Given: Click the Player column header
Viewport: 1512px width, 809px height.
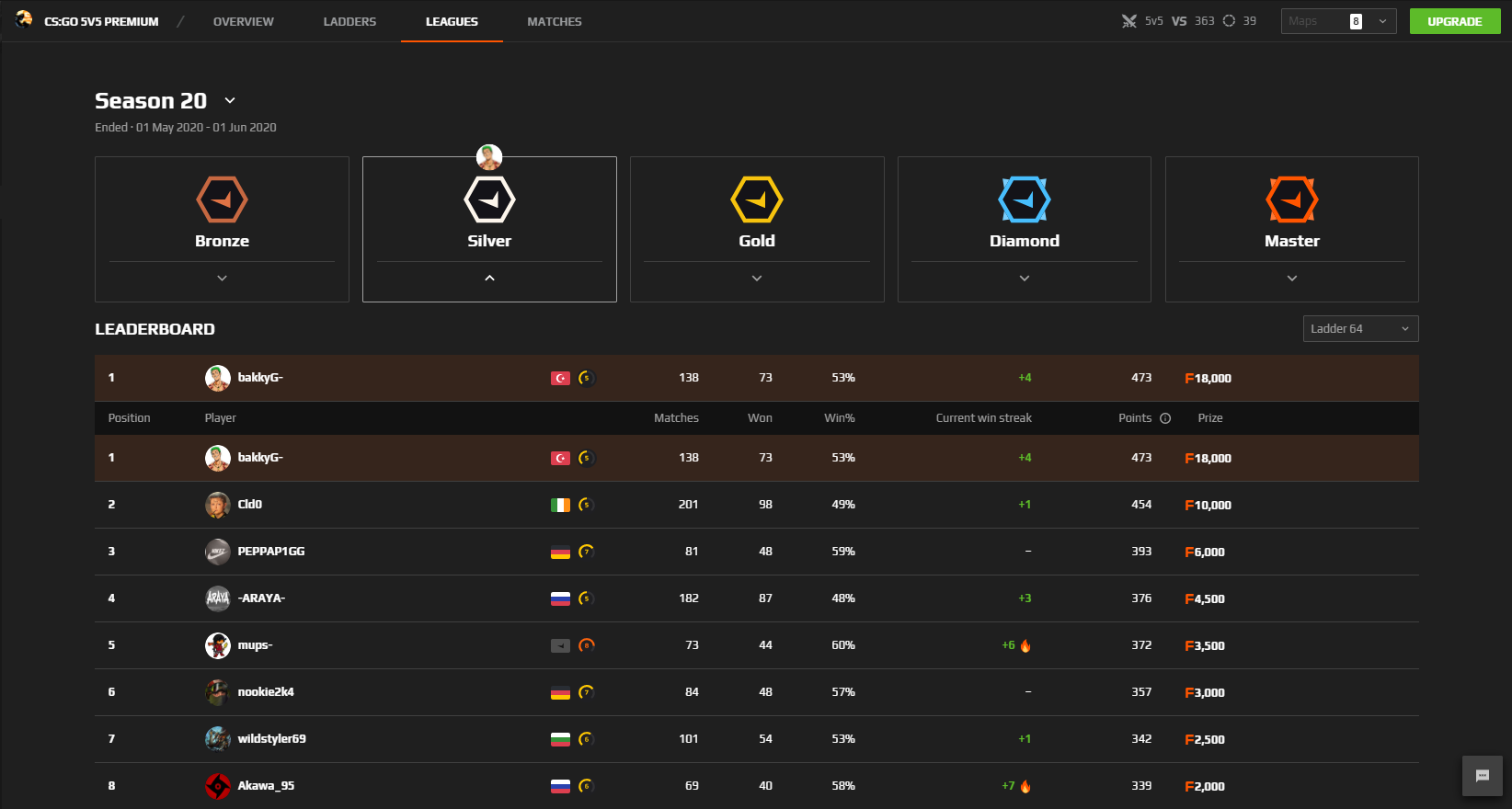Looking at the screenshot, I should pos(221,418).
